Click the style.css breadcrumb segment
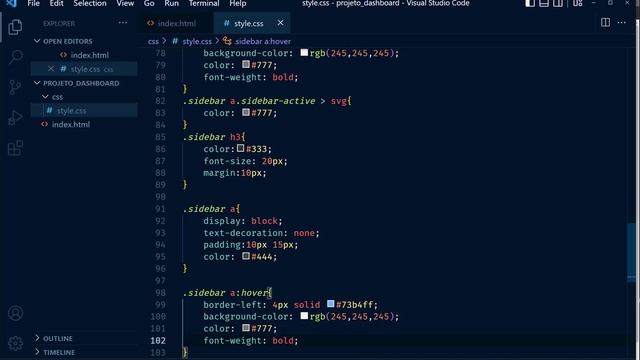The image size is (640, 360). click(197, 41)
